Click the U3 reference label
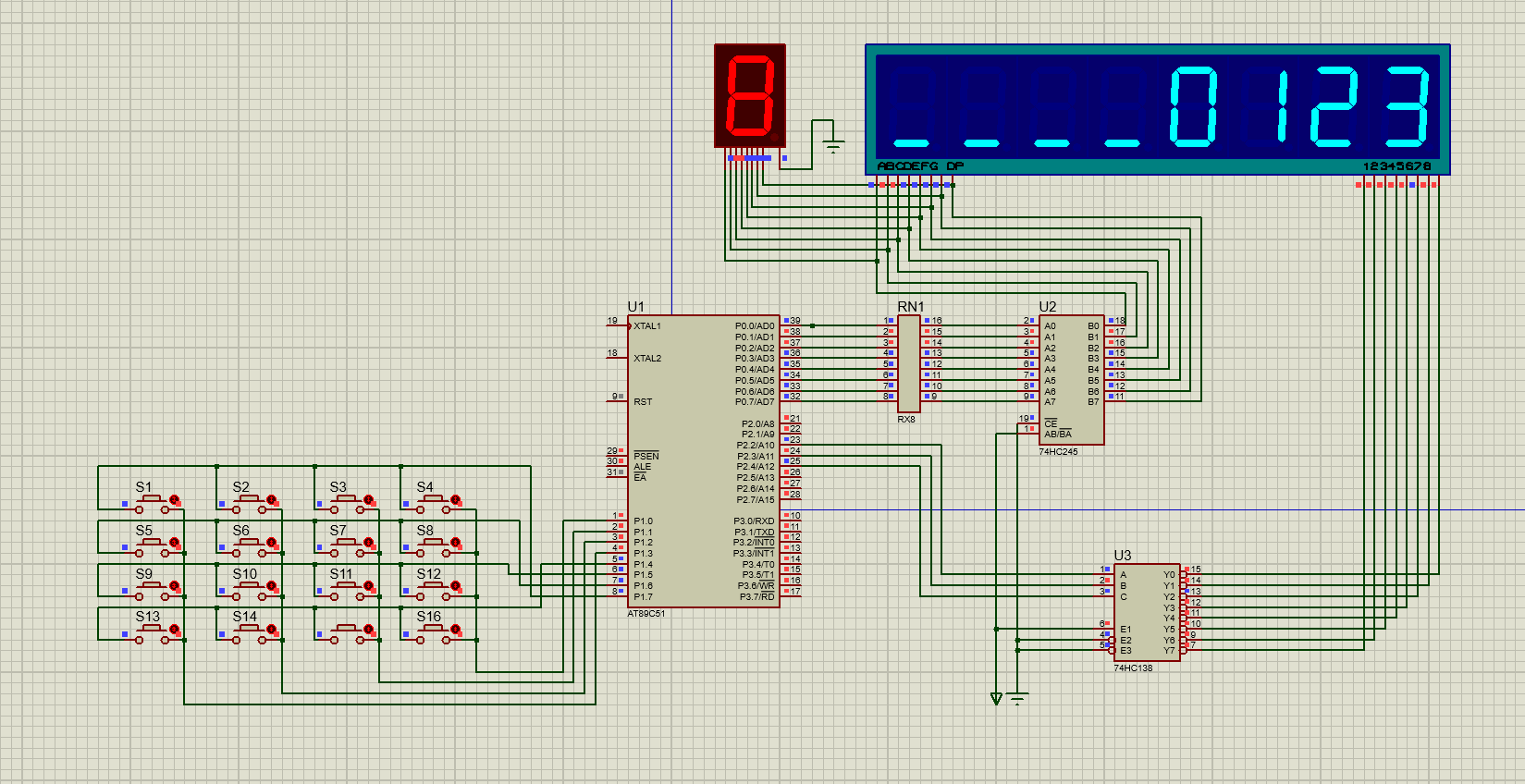The image size is (1525, 784). click(x=1123, y=556)
